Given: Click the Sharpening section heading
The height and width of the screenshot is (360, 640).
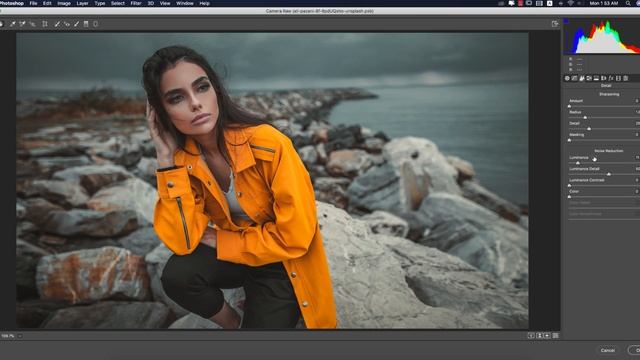Looking at the screenshot, I should [609, 94].
